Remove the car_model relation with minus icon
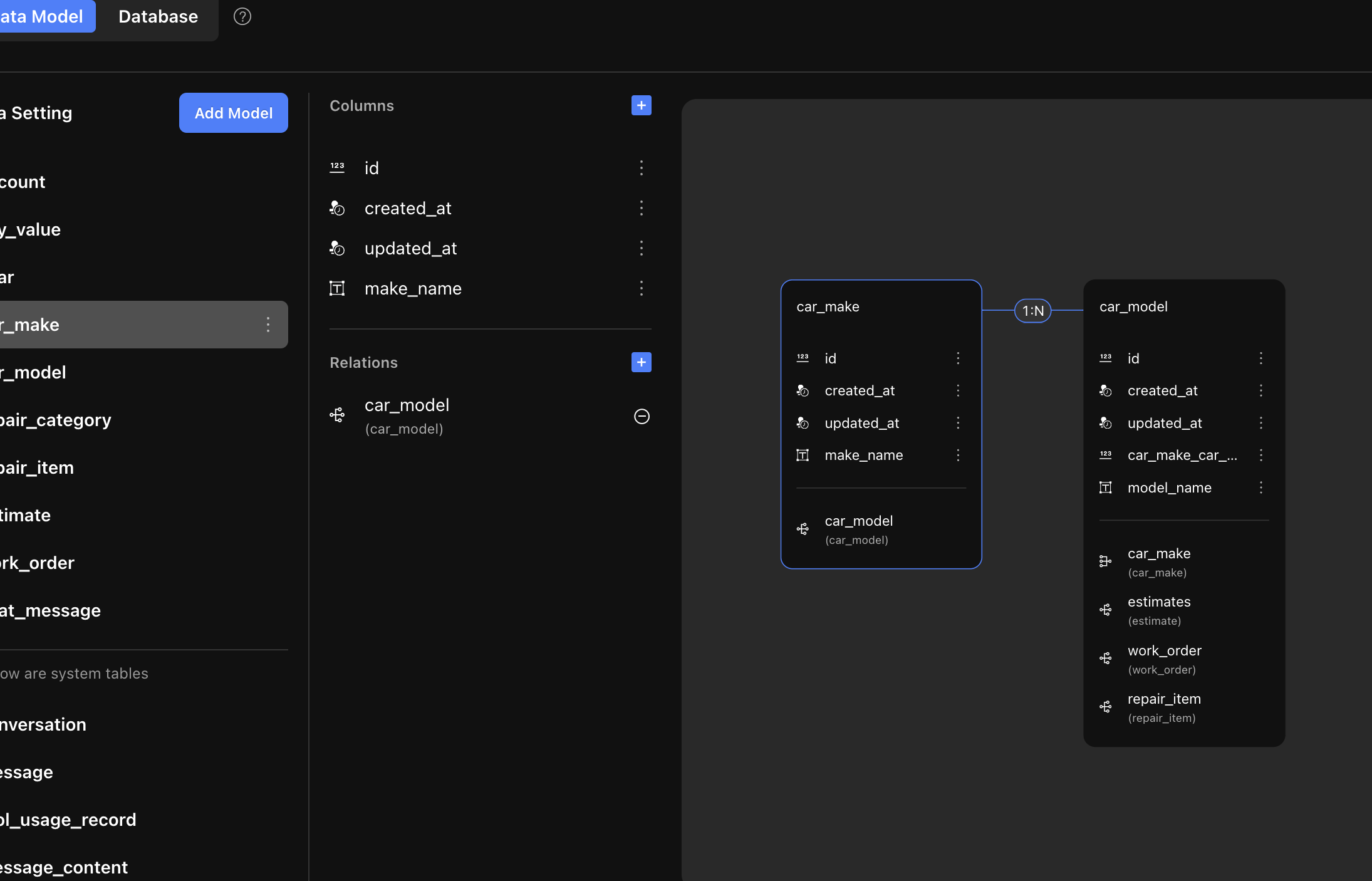This screenshot has height=881, width=1372. point(642,416)
